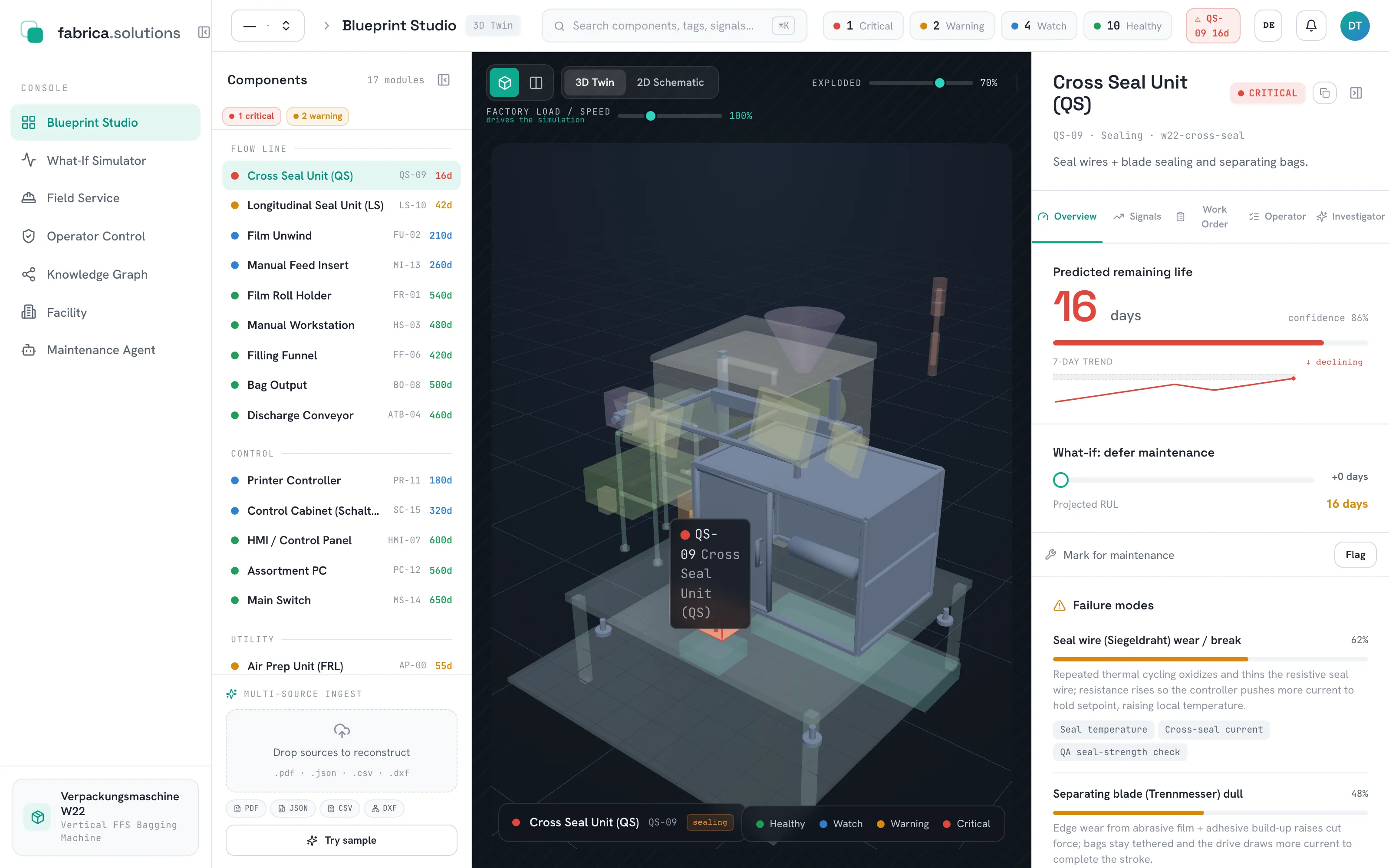
Task: Choose JSON source type
Action: click(293, 808)
